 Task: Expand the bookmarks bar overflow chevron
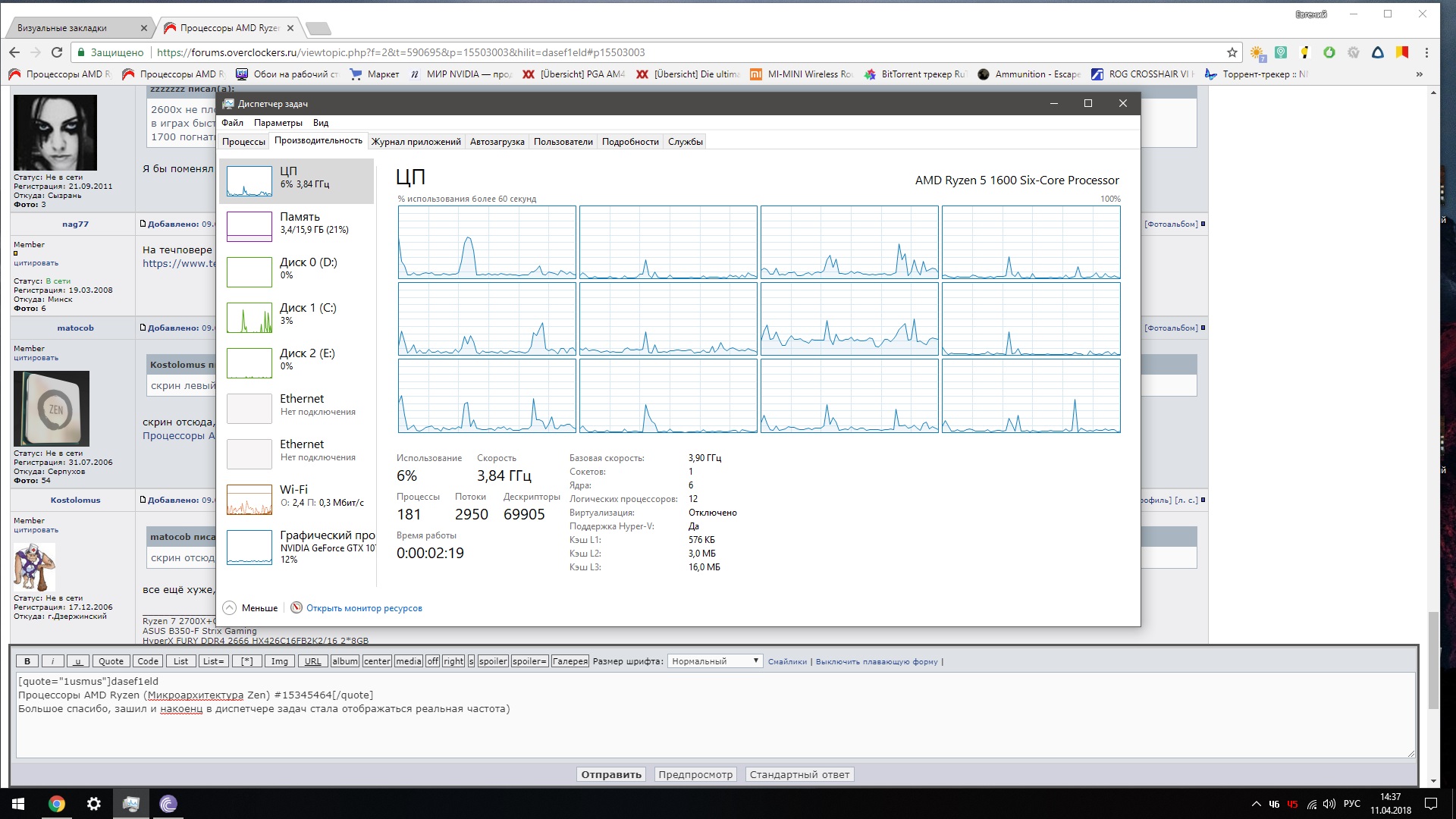pos(1419,74)
